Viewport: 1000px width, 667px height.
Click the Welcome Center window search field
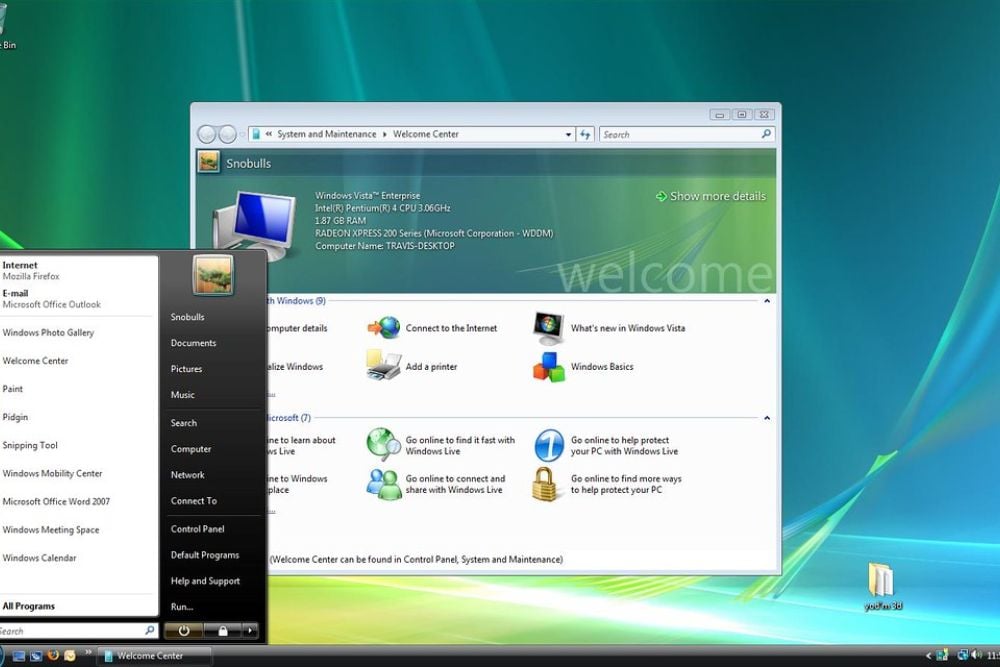pos(680,134)
